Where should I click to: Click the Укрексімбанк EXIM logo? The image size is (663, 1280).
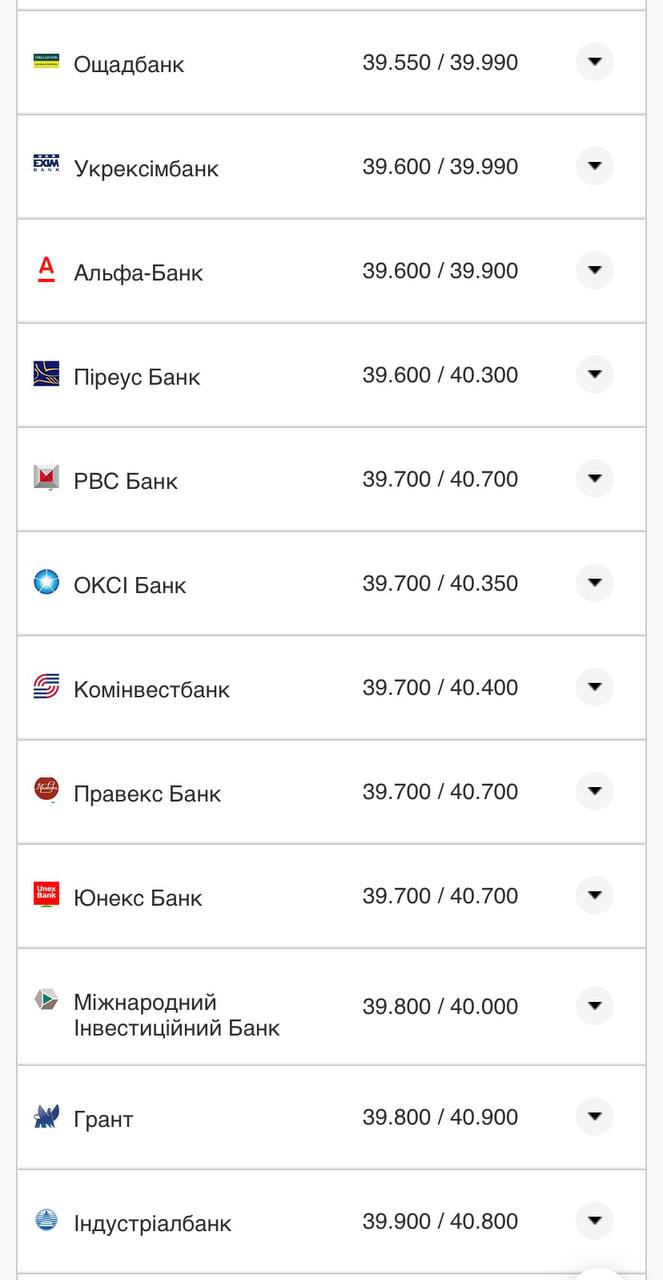pyautogui.click(x=46, y=165)
